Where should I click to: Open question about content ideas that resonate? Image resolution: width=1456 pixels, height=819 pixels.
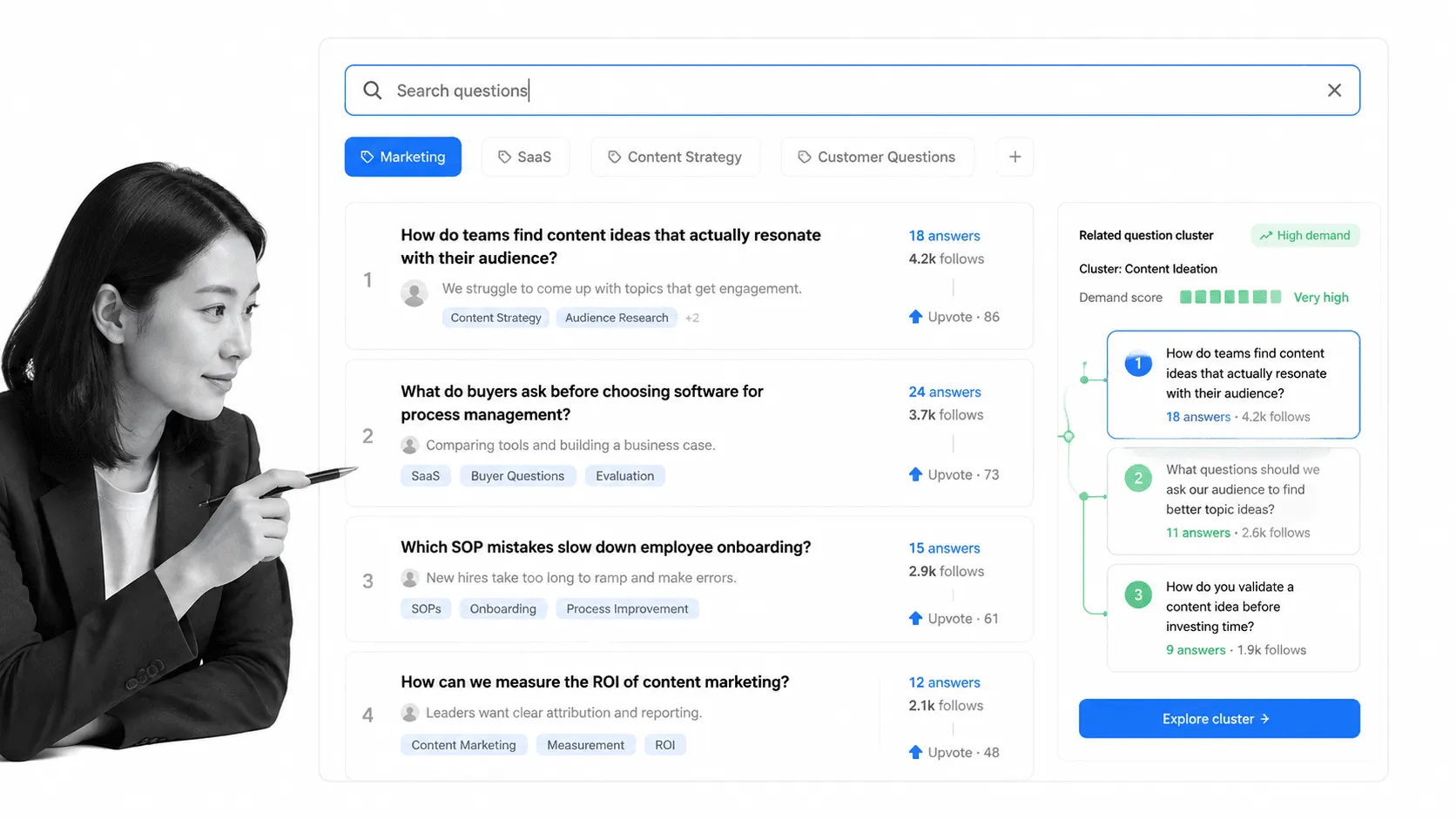610,246
